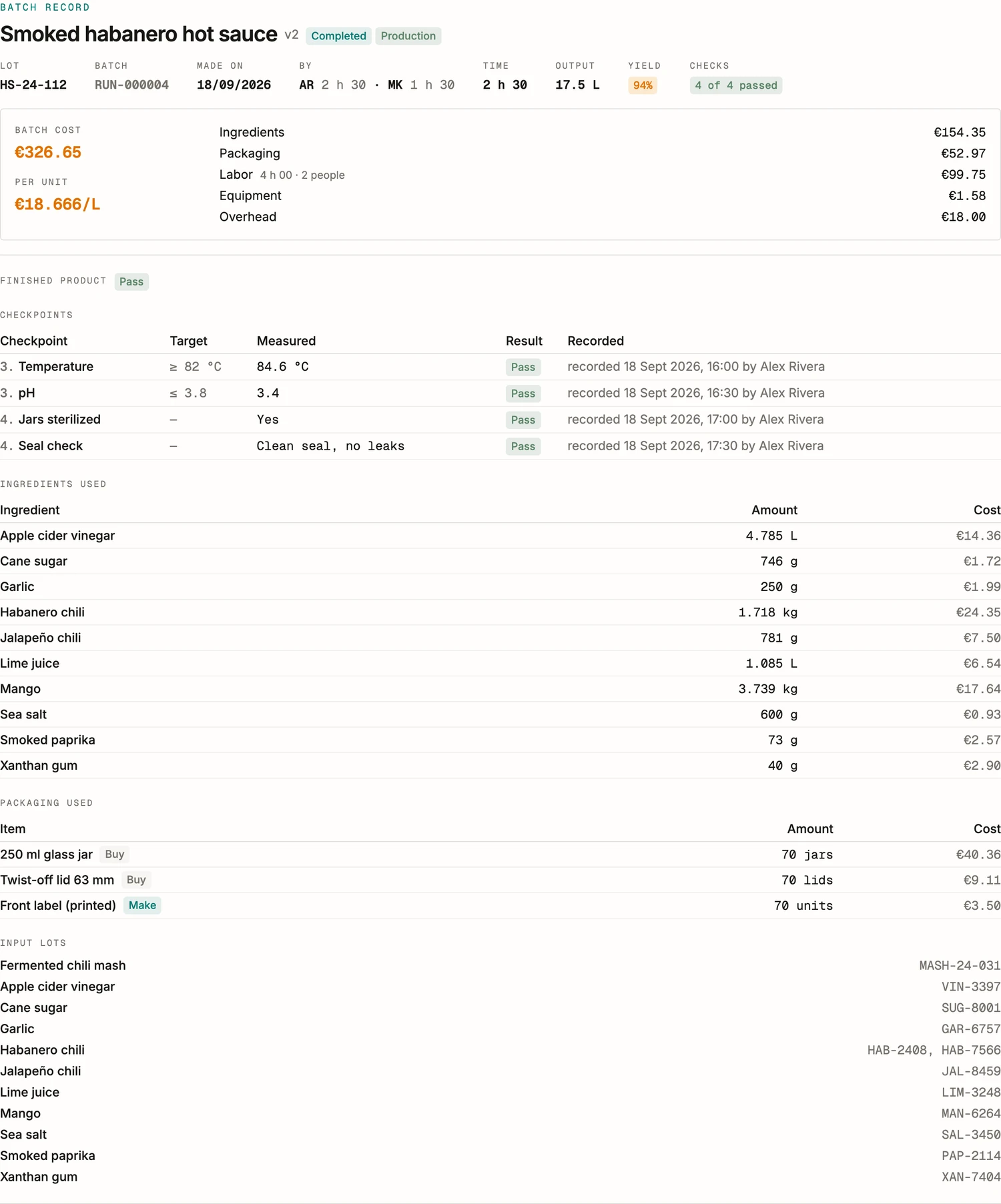
Task: Click Lime juice lot "LIM-3248"
Action: 971,1092
